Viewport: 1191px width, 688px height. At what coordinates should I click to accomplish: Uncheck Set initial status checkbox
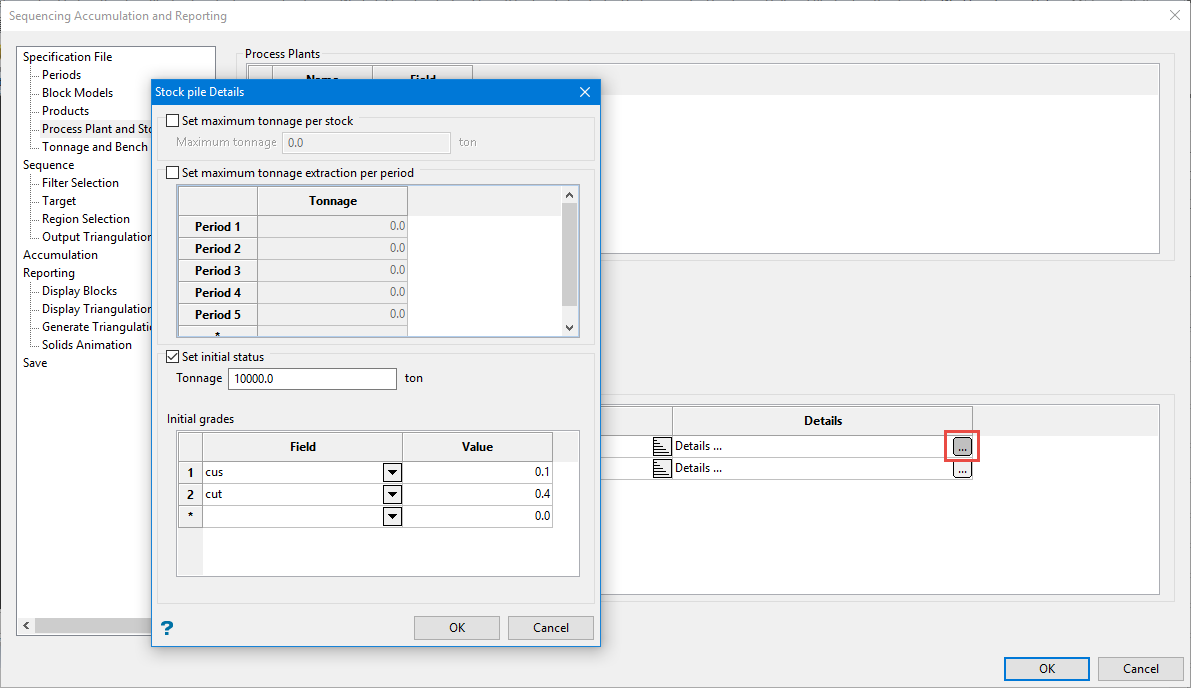pyautogui.click(x=173, y=357)
